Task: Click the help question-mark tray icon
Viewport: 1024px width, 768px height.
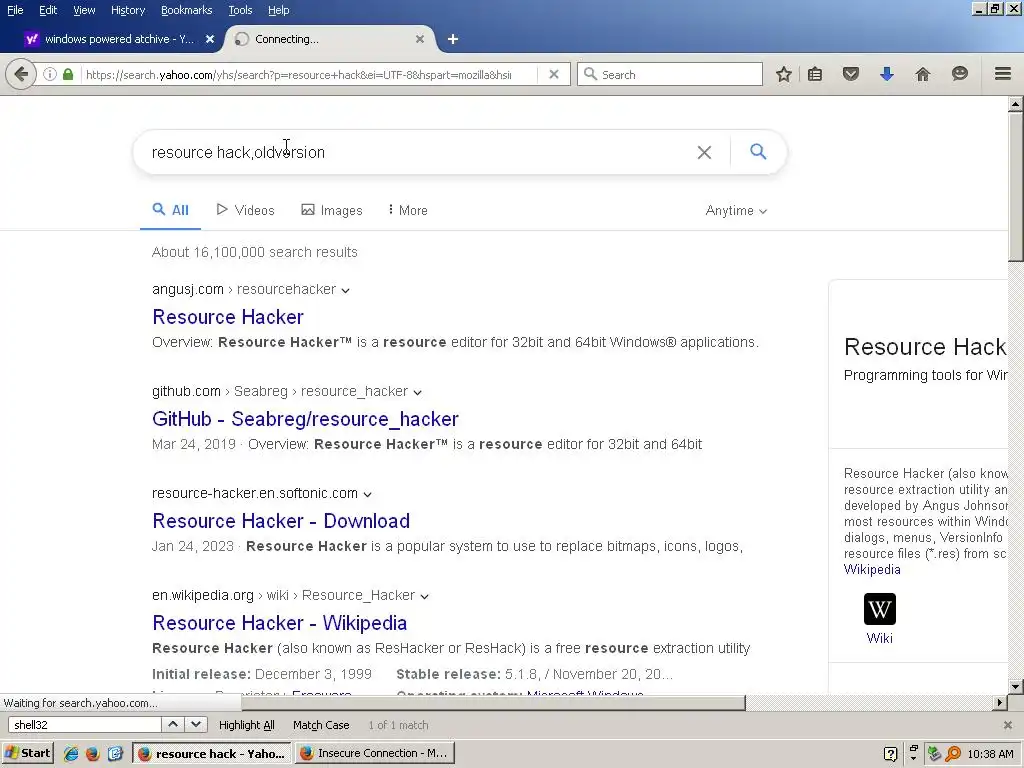Action: (890, 754)
